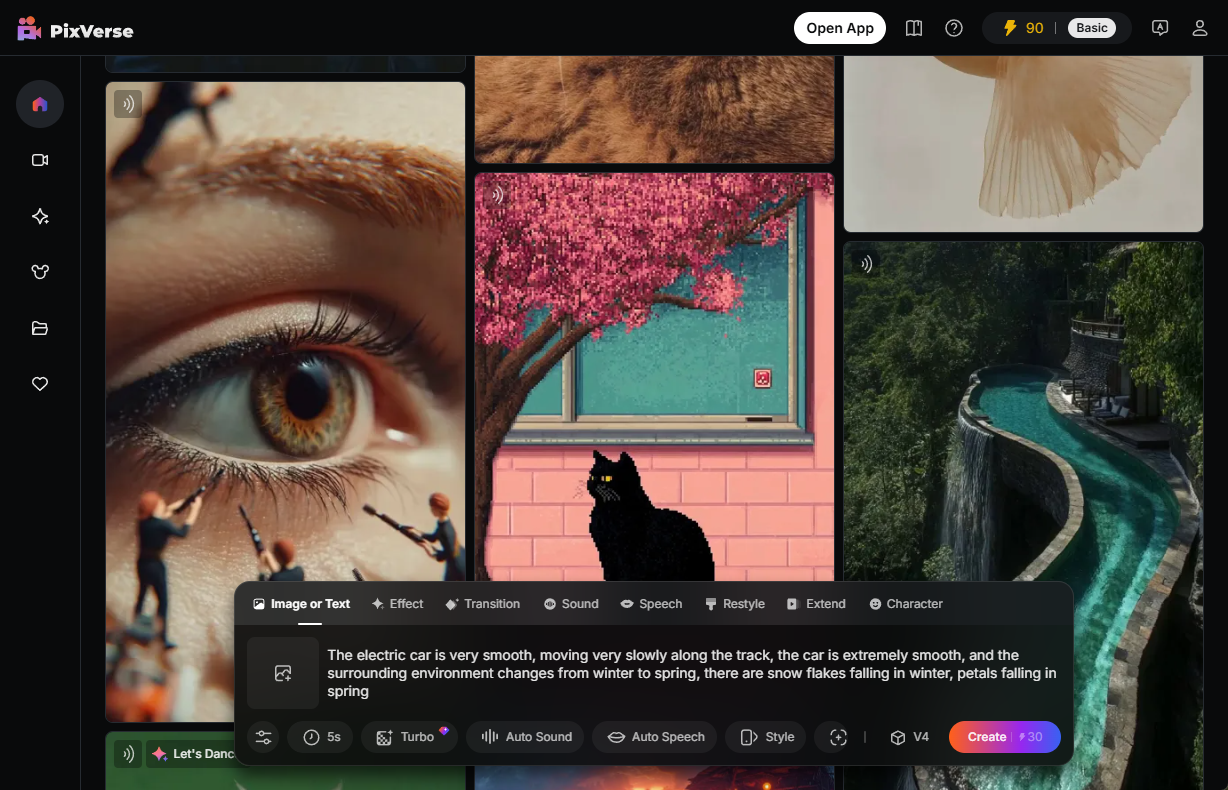Click into the prompt text field
Viewport: 1228px width, 790px height.
point(692,673)
